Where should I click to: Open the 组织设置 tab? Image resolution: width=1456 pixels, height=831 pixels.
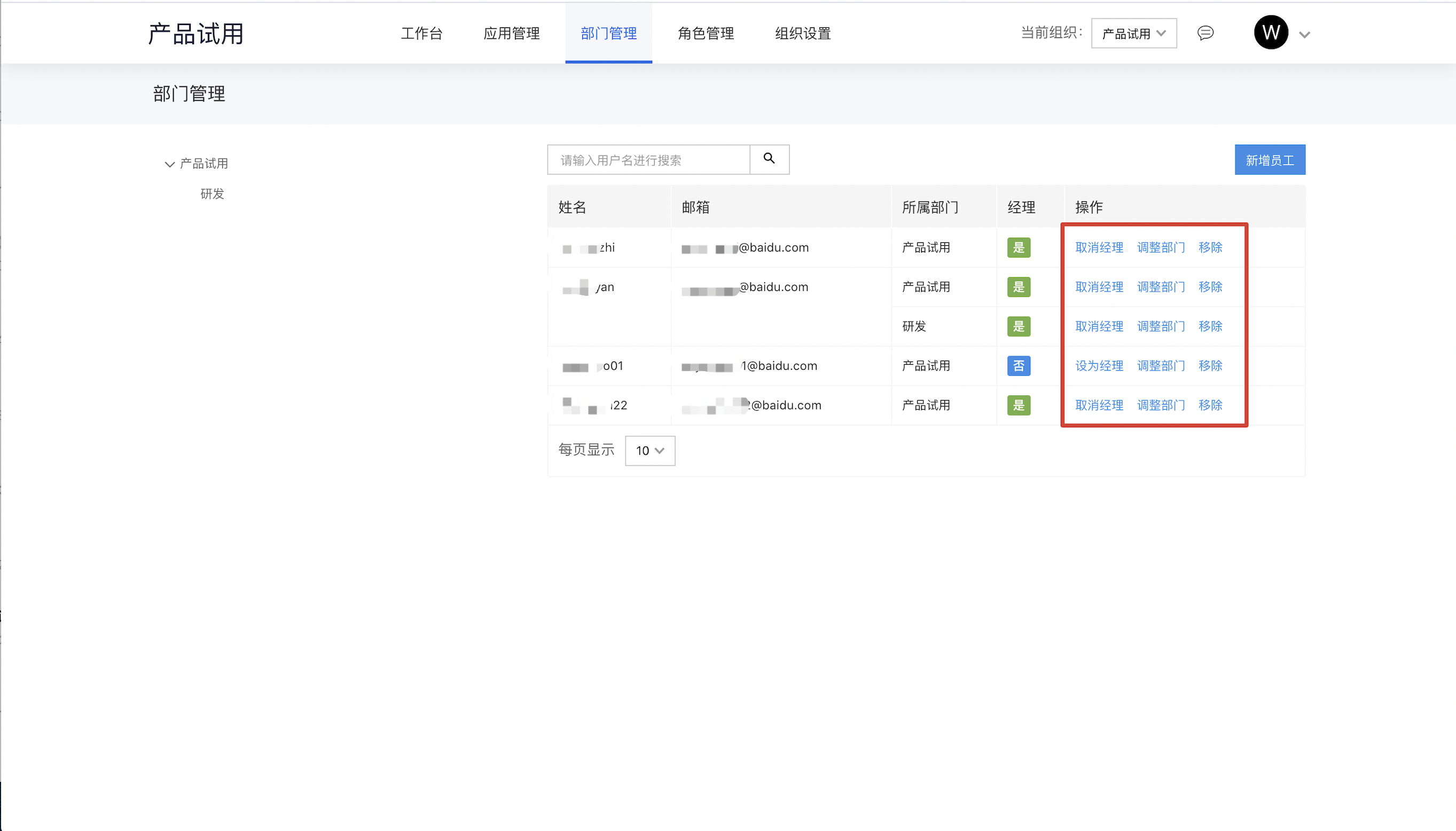(x=802, y=34)
